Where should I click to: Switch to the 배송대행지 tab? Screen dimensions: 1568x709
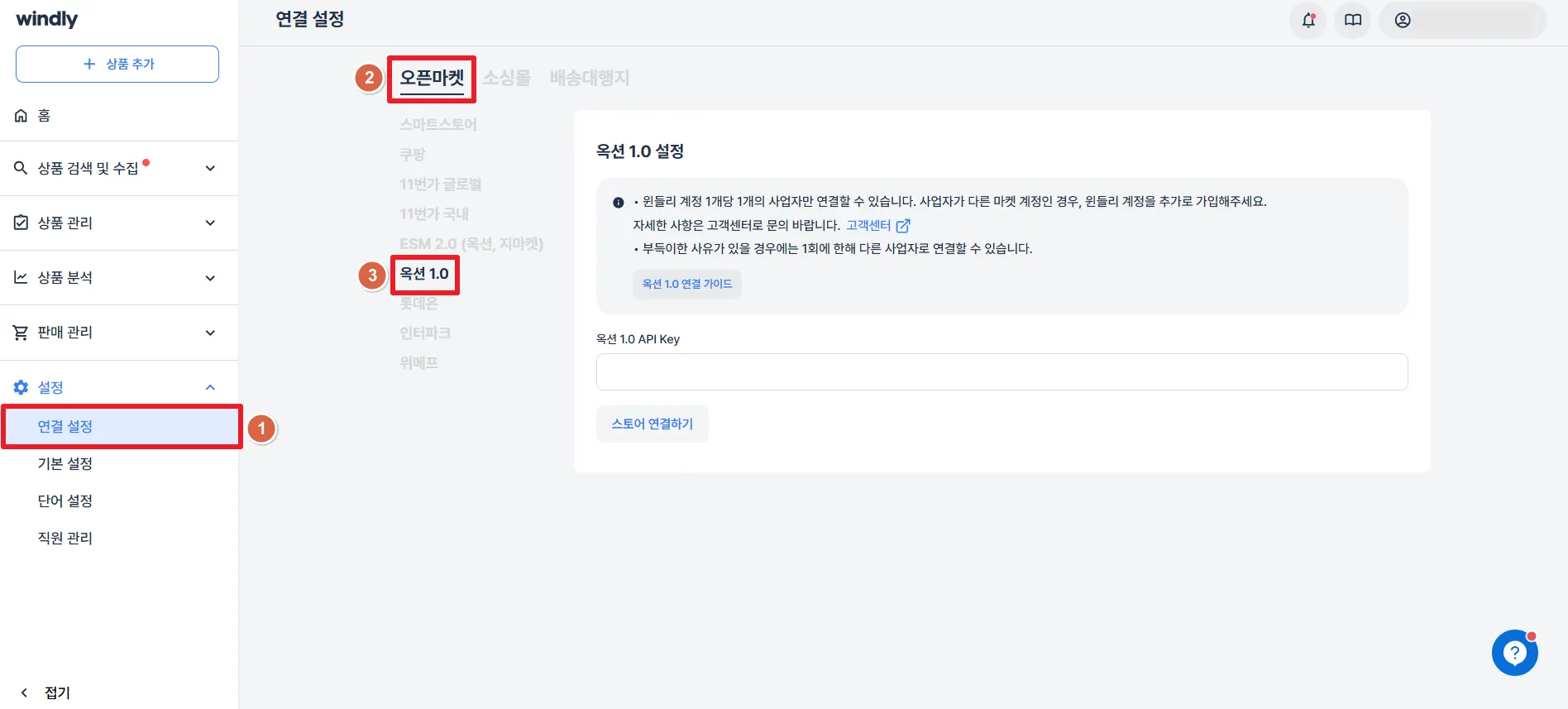coord(590,78)
